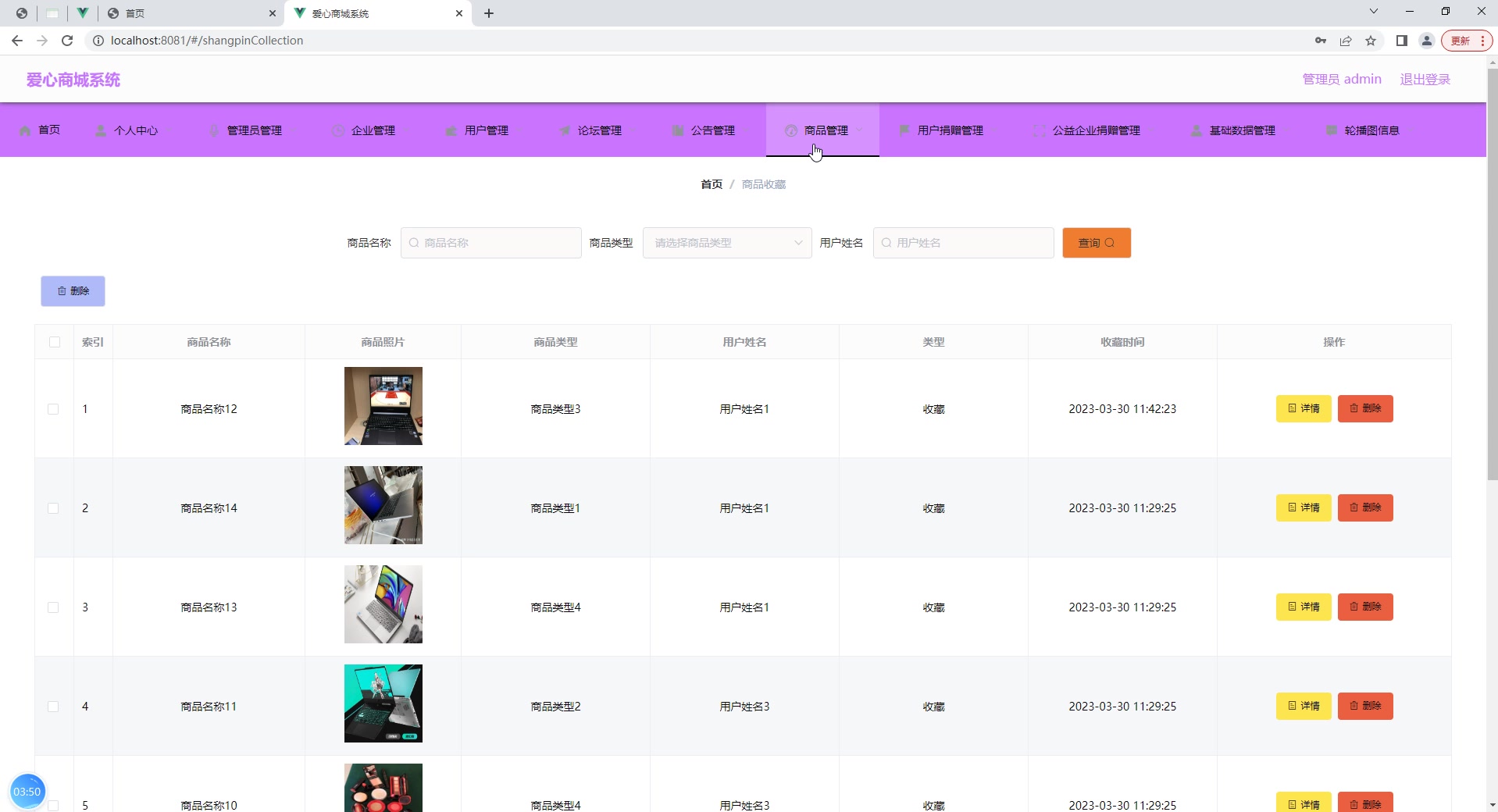Switch to the first pinned globe tab
The image size is (1498, 812).
[x=22, y=13]
